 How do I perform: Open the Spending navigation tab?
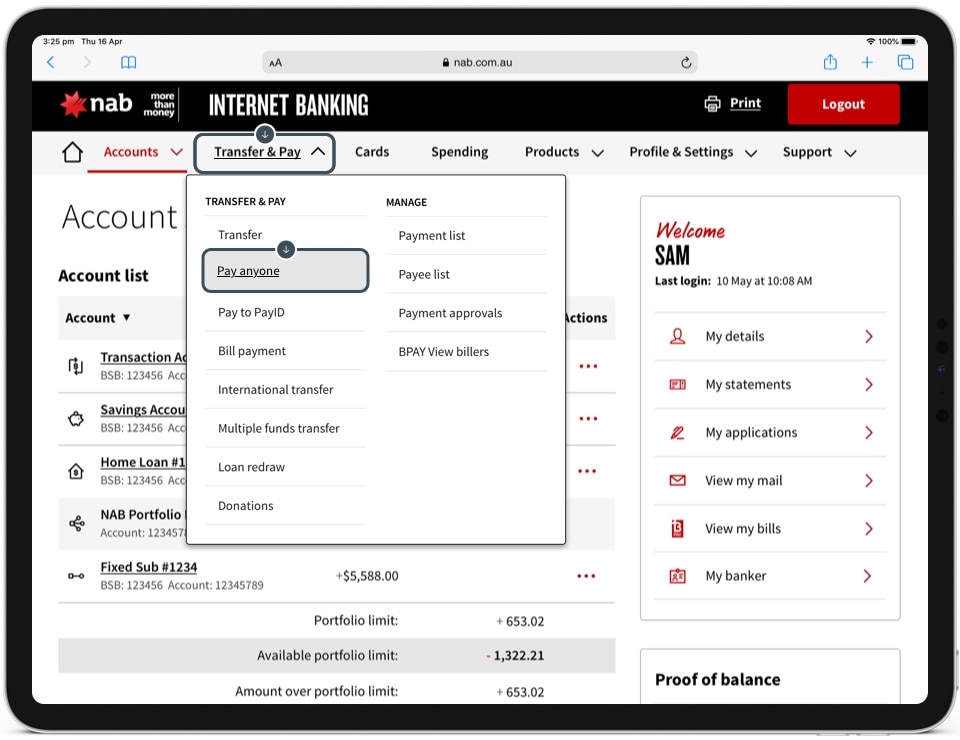click(459, 152)
